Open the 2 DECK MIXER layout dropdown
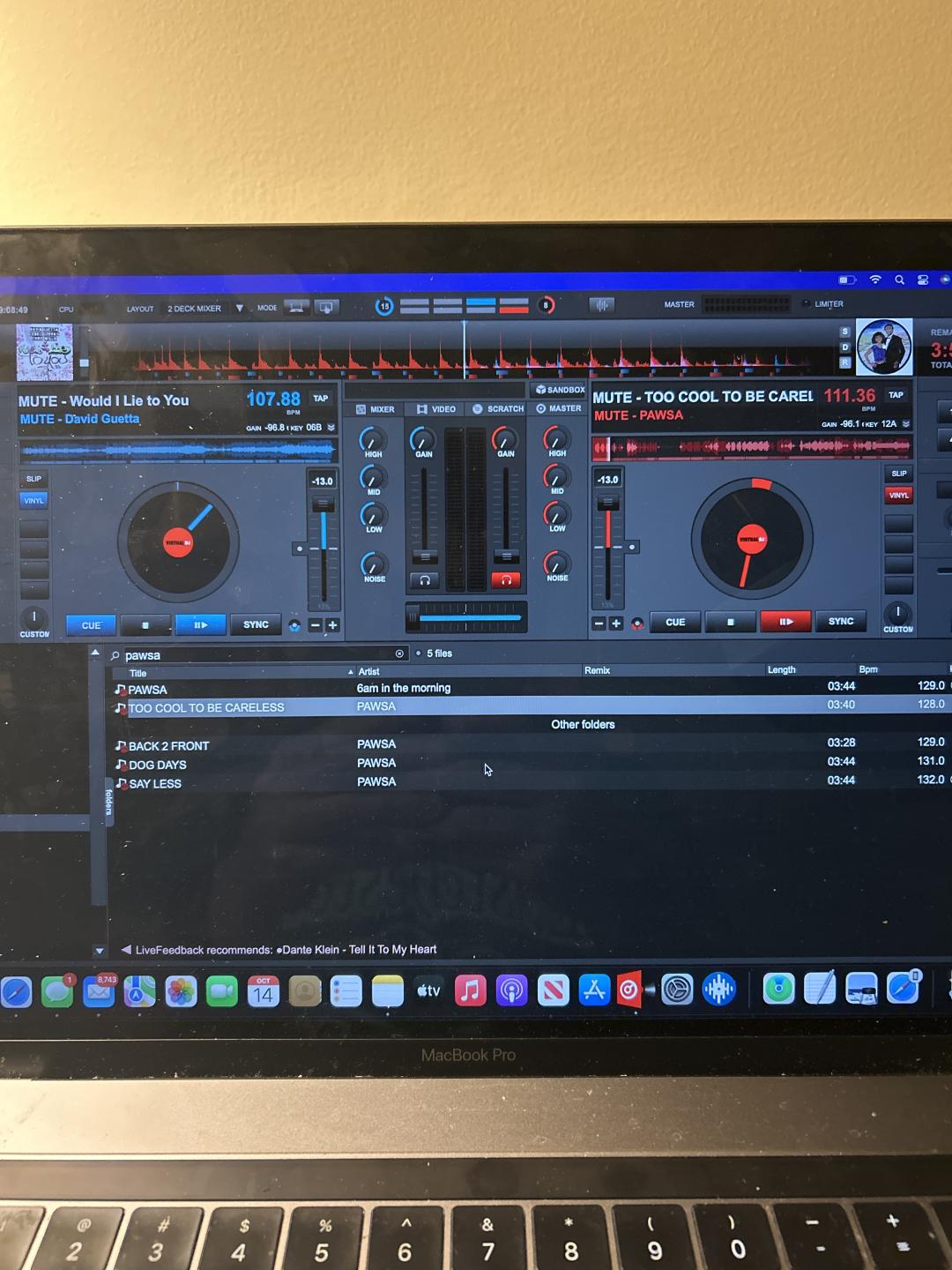 pos(239,309)
